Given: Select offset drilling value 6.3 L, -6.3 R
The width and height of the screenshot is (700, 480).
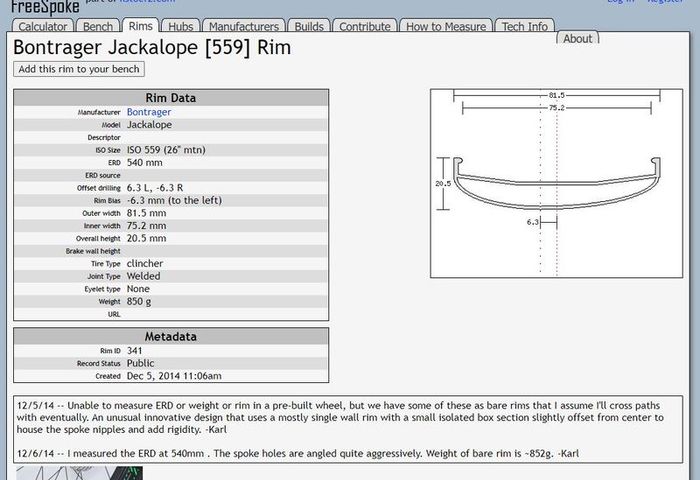Looking at the screenshot, I should [155, 188].
